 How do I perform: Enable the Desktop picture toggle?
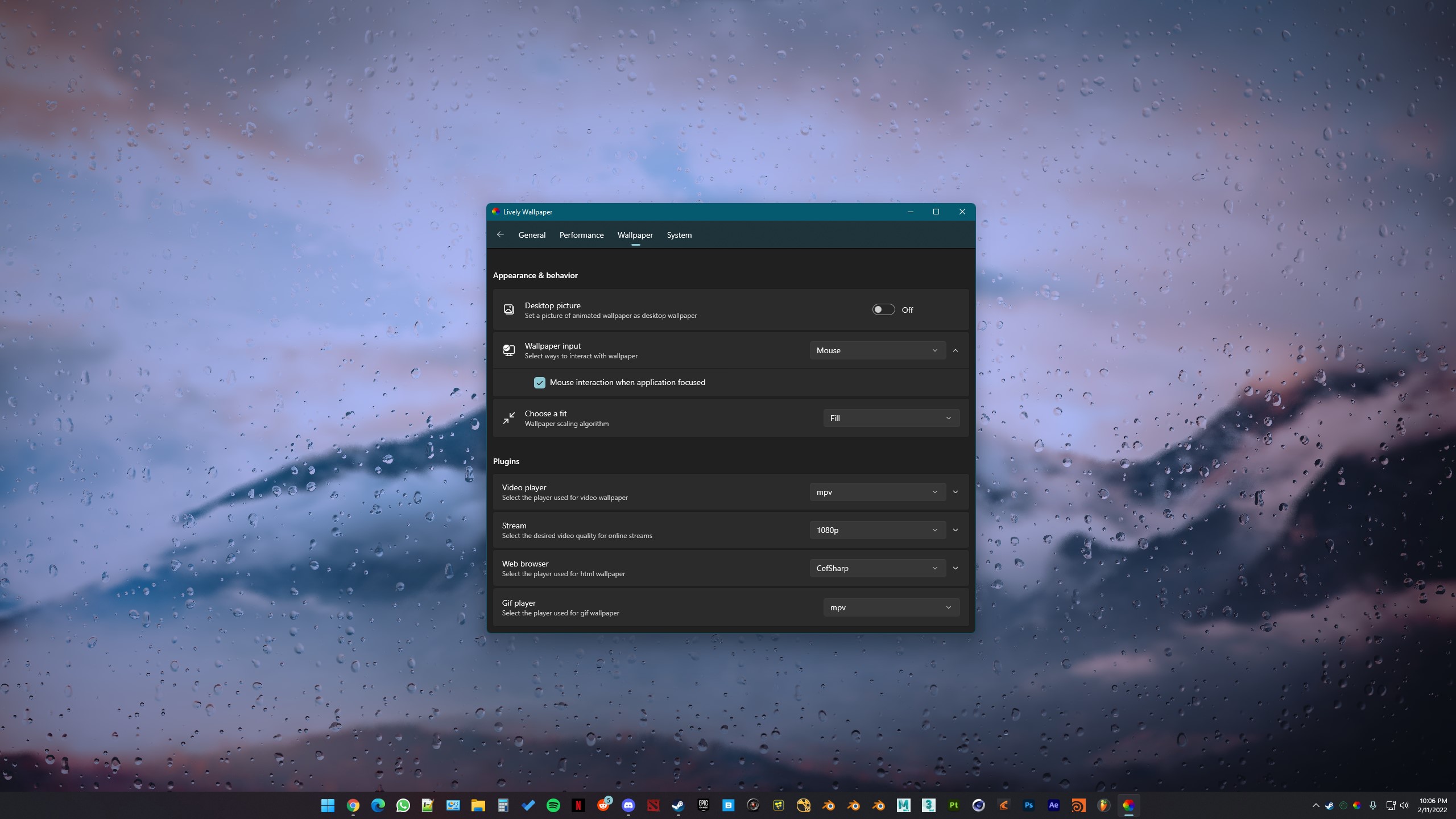[882, 309]
